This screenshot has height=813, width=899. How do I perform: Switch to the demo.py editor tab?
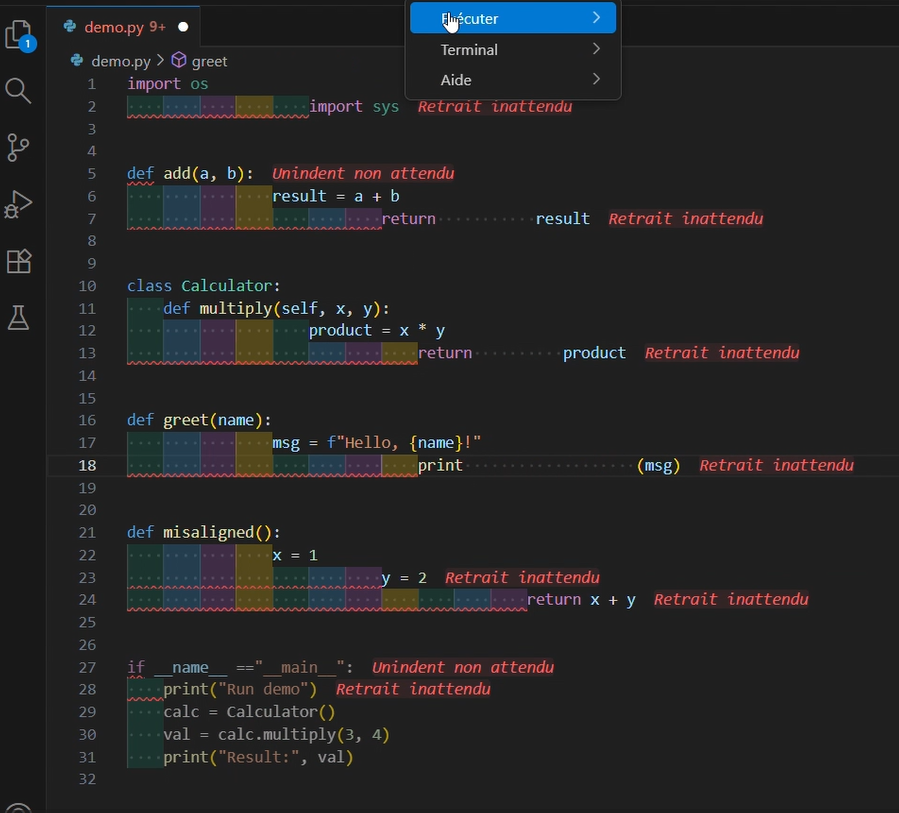pyautogui.click(x=116, y=27)
